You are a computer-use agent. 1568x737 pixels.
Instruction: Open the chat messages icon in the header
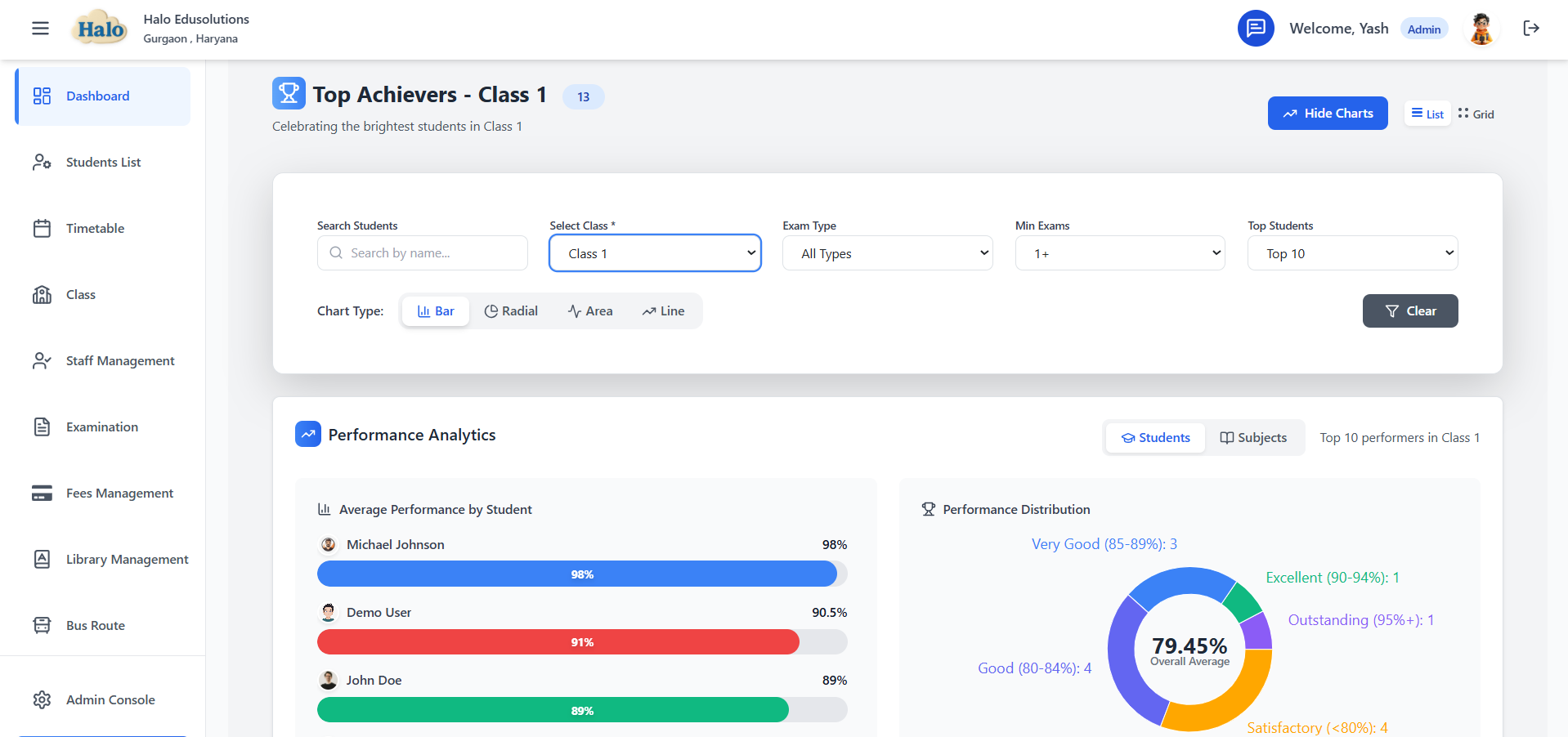(1256, 28)
